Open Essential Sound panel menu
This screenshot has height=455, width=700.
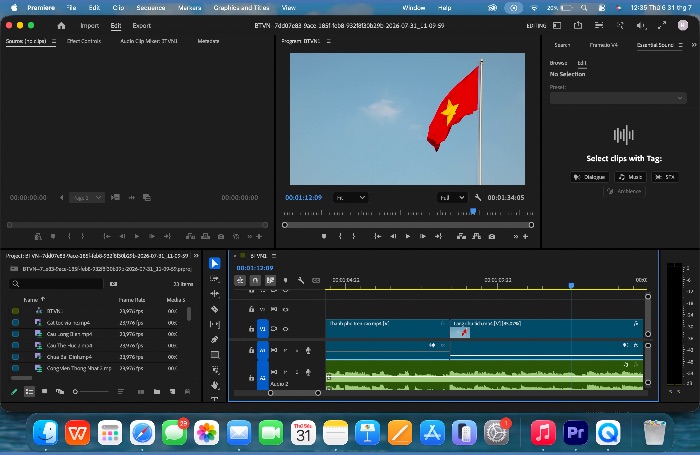point(681,45)
